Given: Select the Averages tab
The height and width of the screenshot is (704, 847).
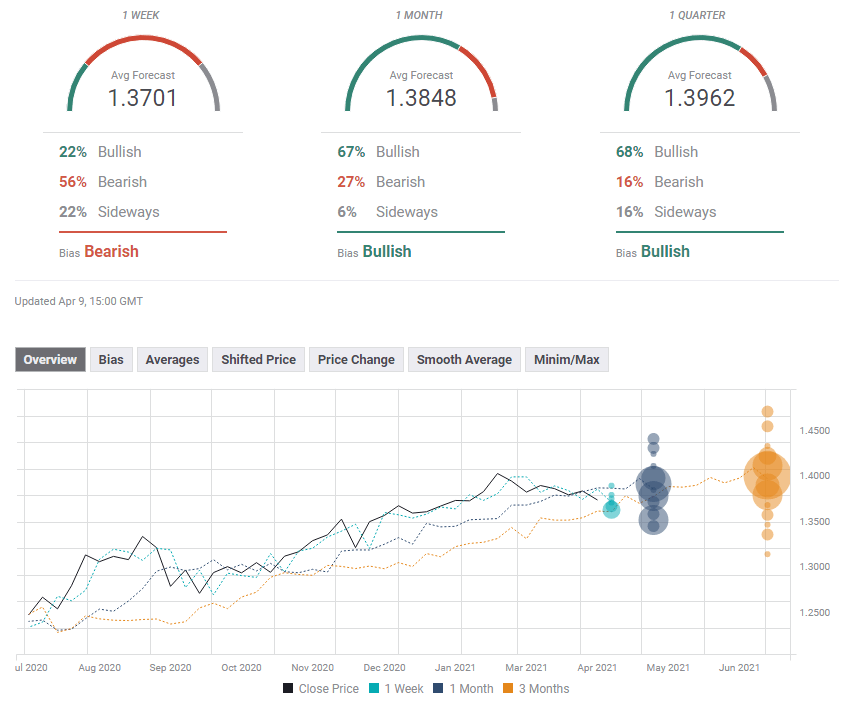Looking at the screenshot, I should 172,360.
